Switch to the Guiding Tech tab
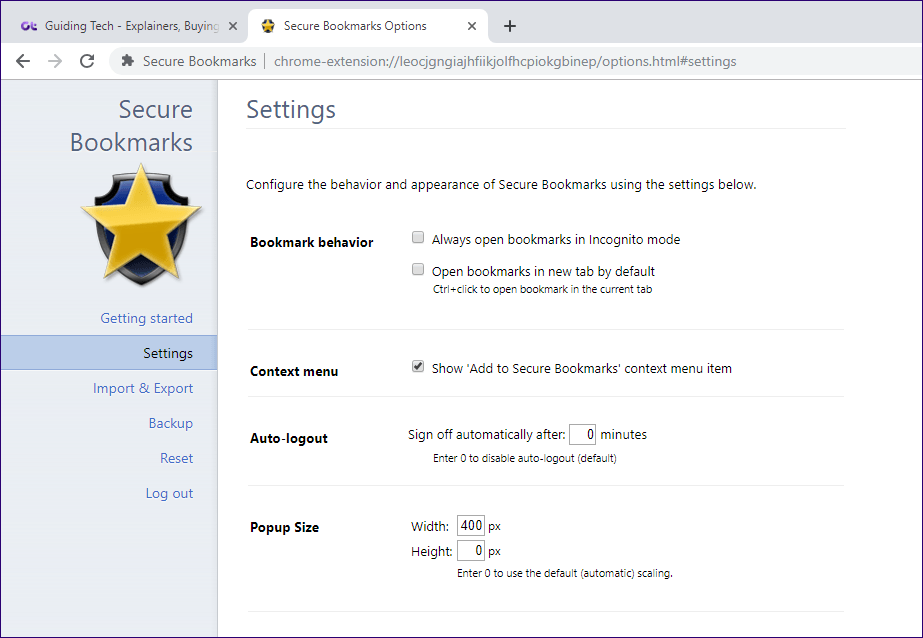923x638 pixels. (124, 26)
